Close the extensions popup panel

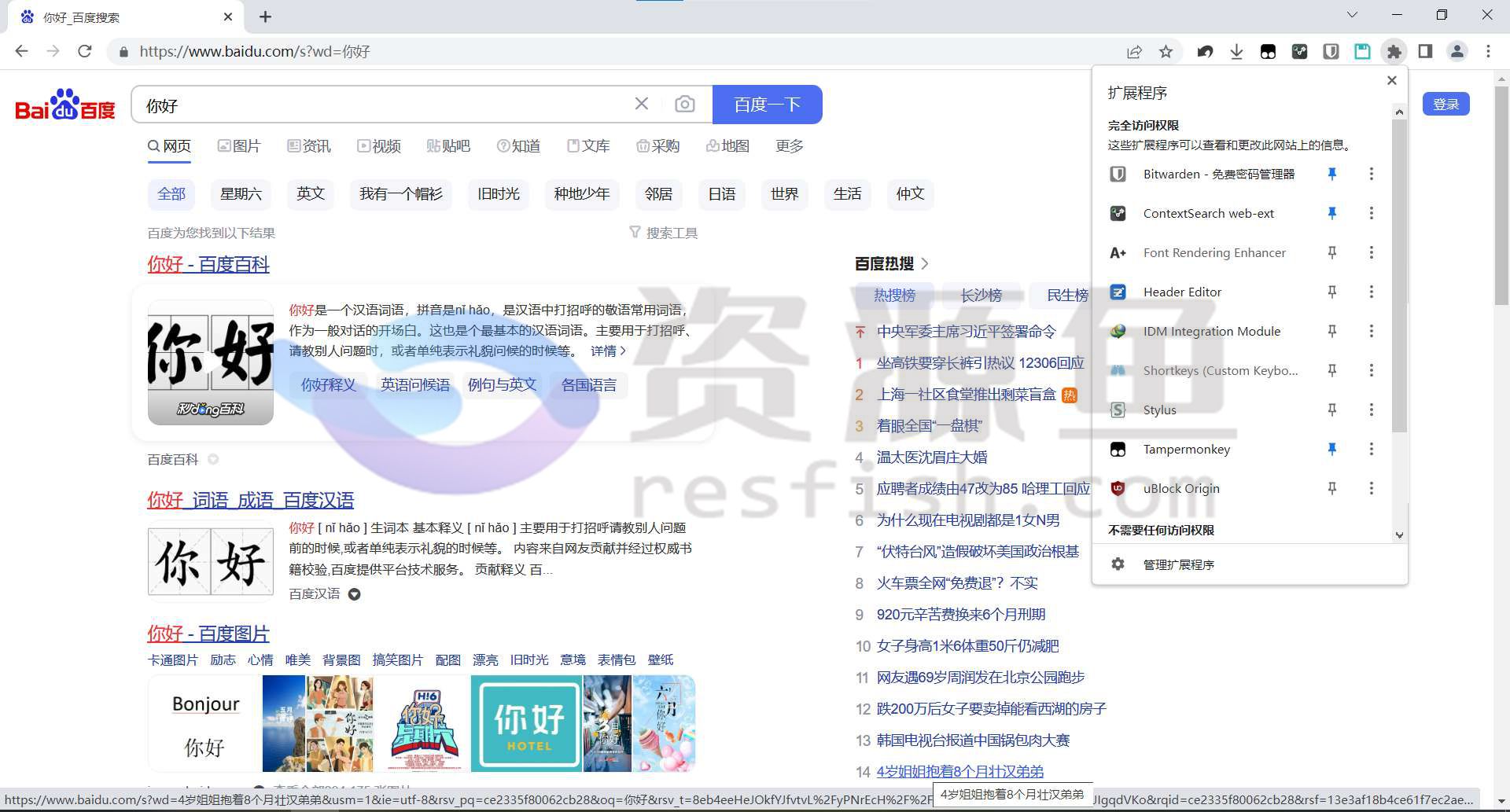[x=1392, y=80]
